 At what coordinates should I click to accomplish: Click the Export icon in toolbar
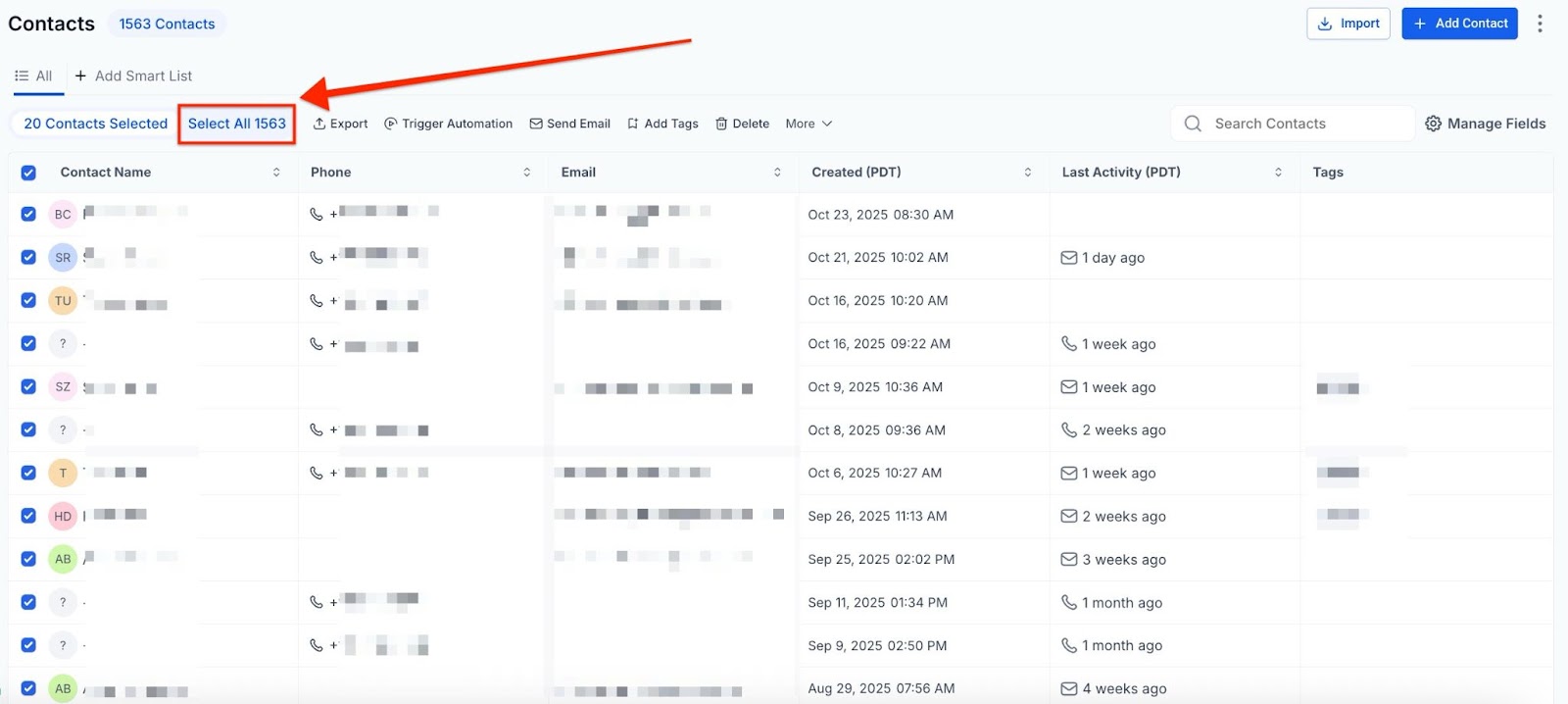tap(319, 124)
